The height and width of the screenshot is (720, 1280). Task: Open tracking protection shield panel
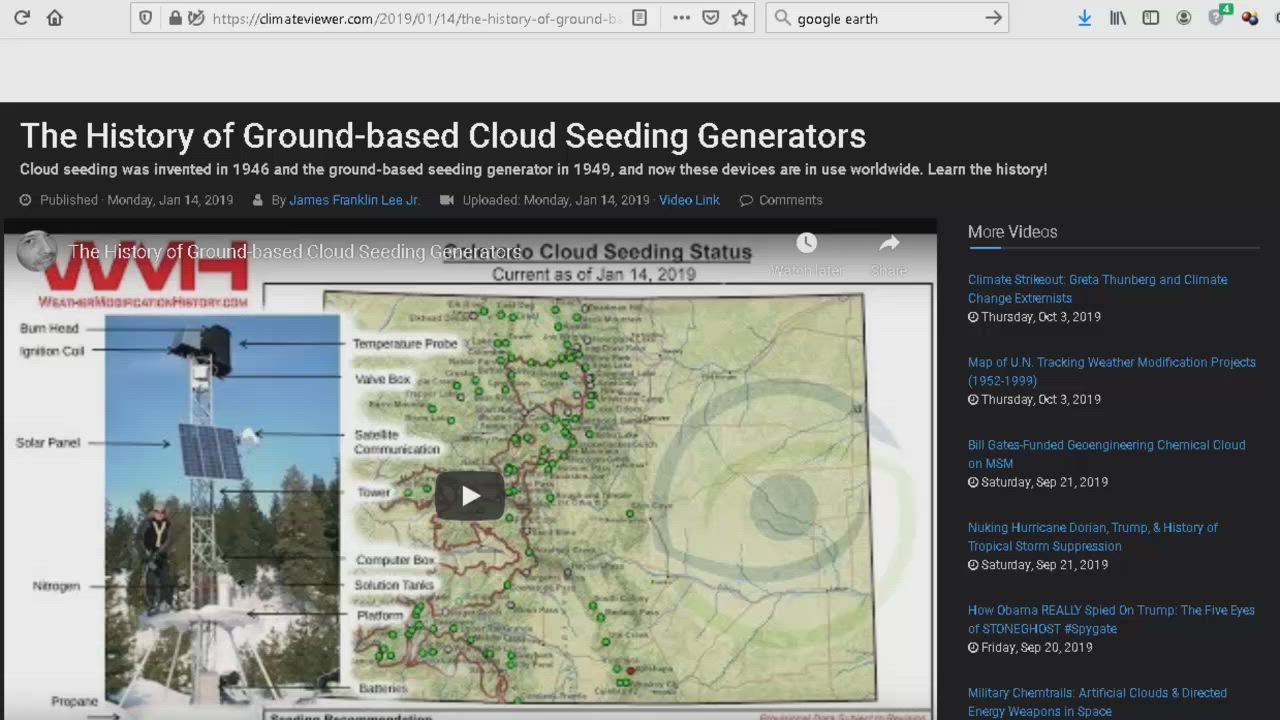[146, 18]
